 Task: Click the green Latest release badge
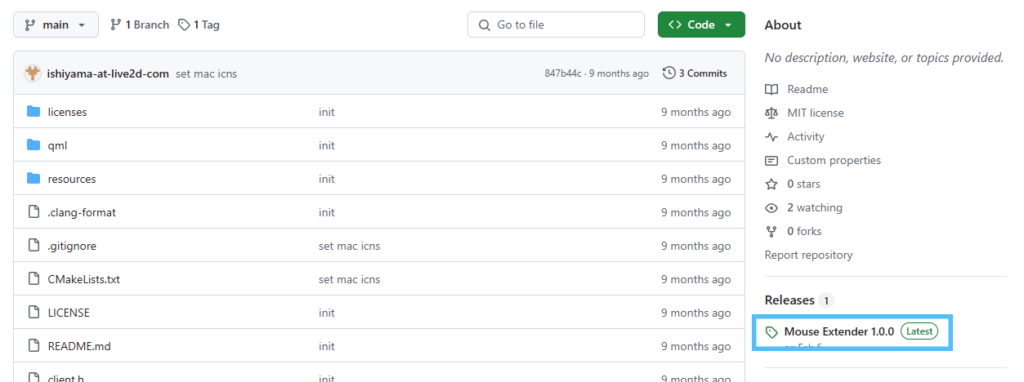(919, 331)
